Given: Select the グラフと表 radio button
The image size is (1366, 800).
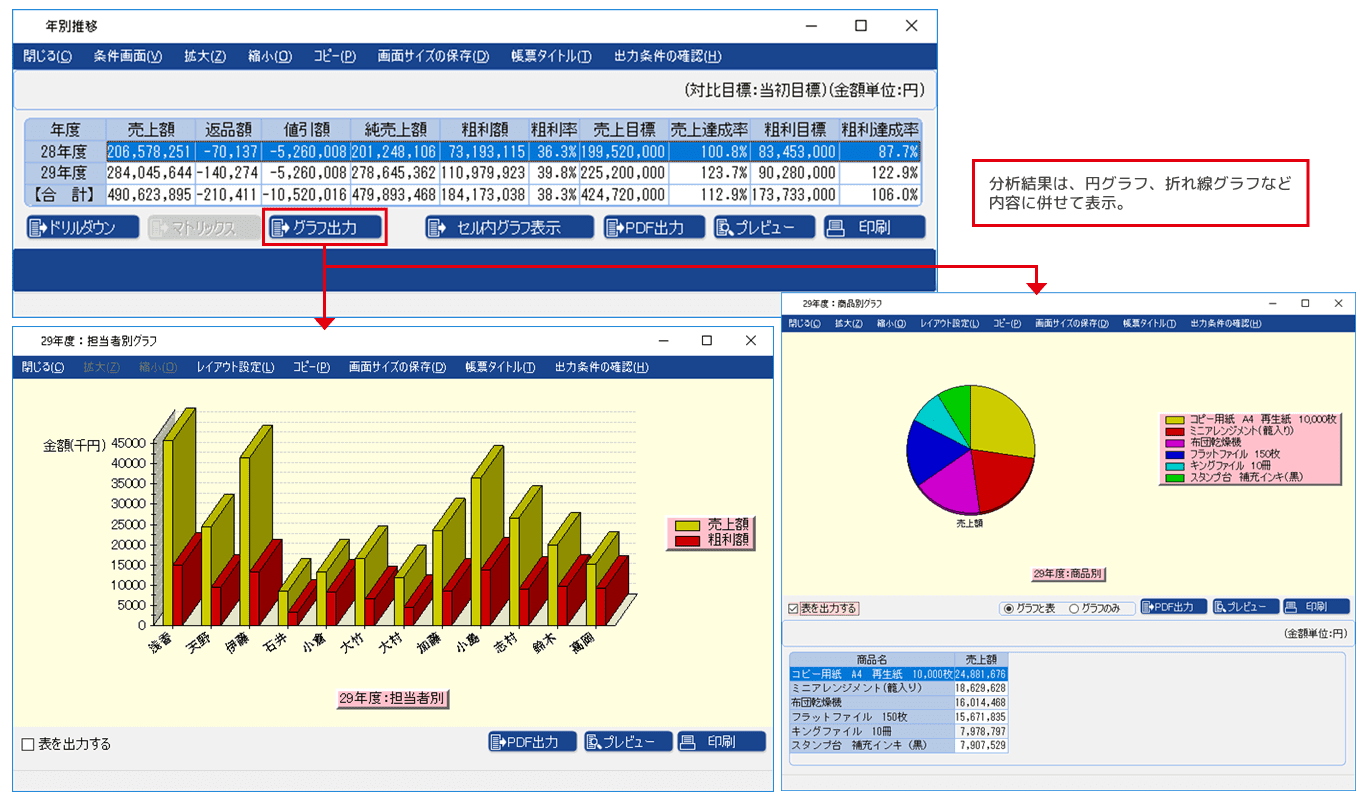Looking at the screenshot, I should [1007, 608].
